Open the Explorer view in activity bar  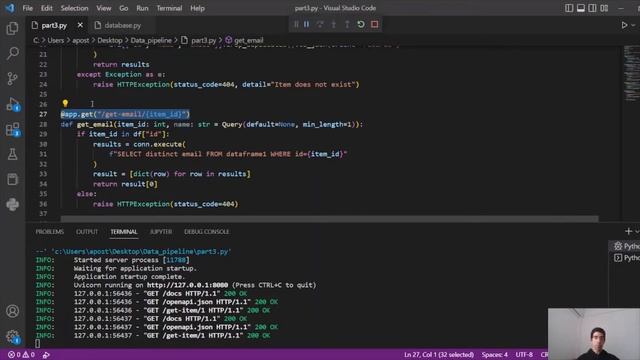[12, 29]
